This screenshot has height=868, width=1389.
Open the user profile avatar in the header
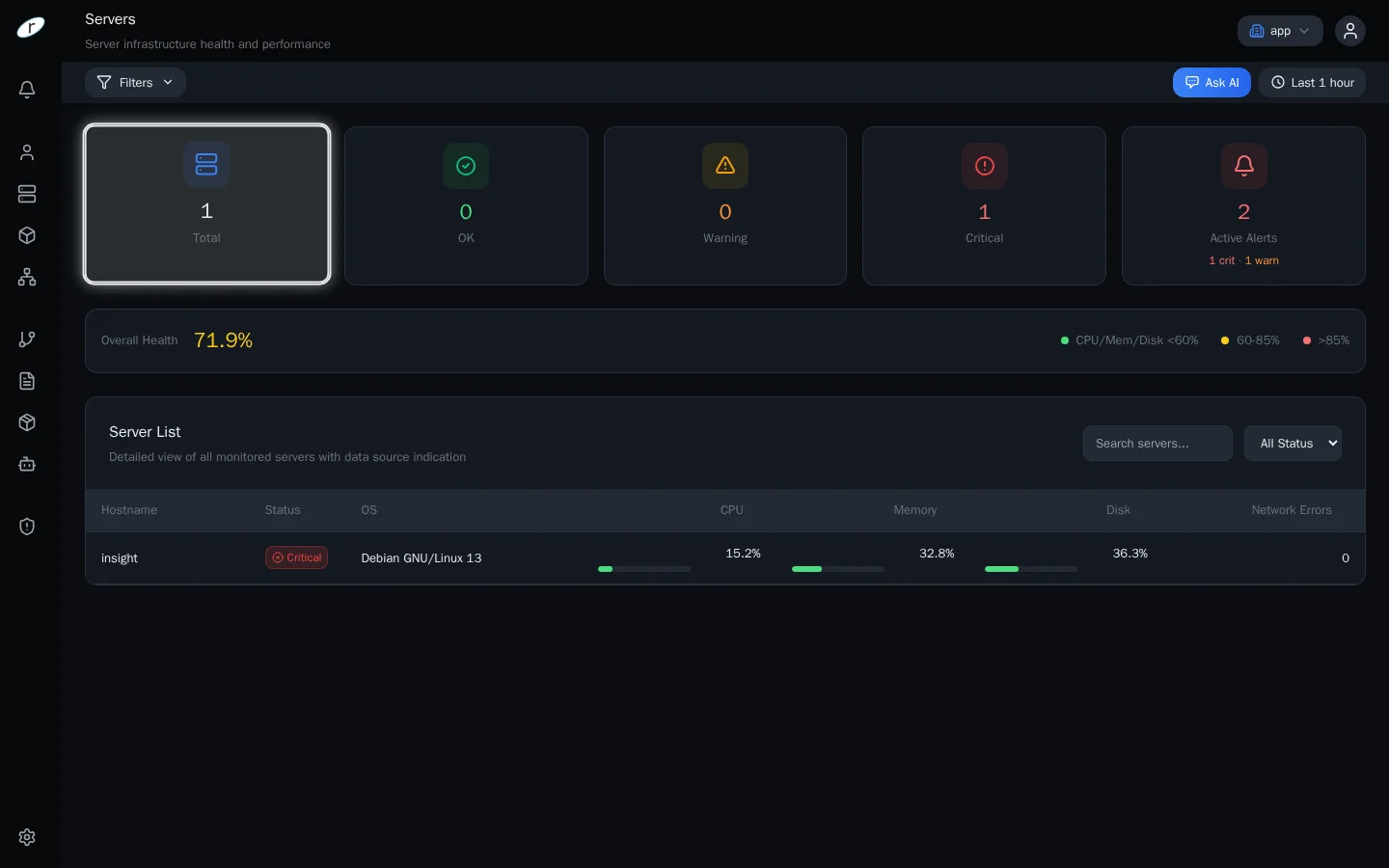[x=1350, y=31]
